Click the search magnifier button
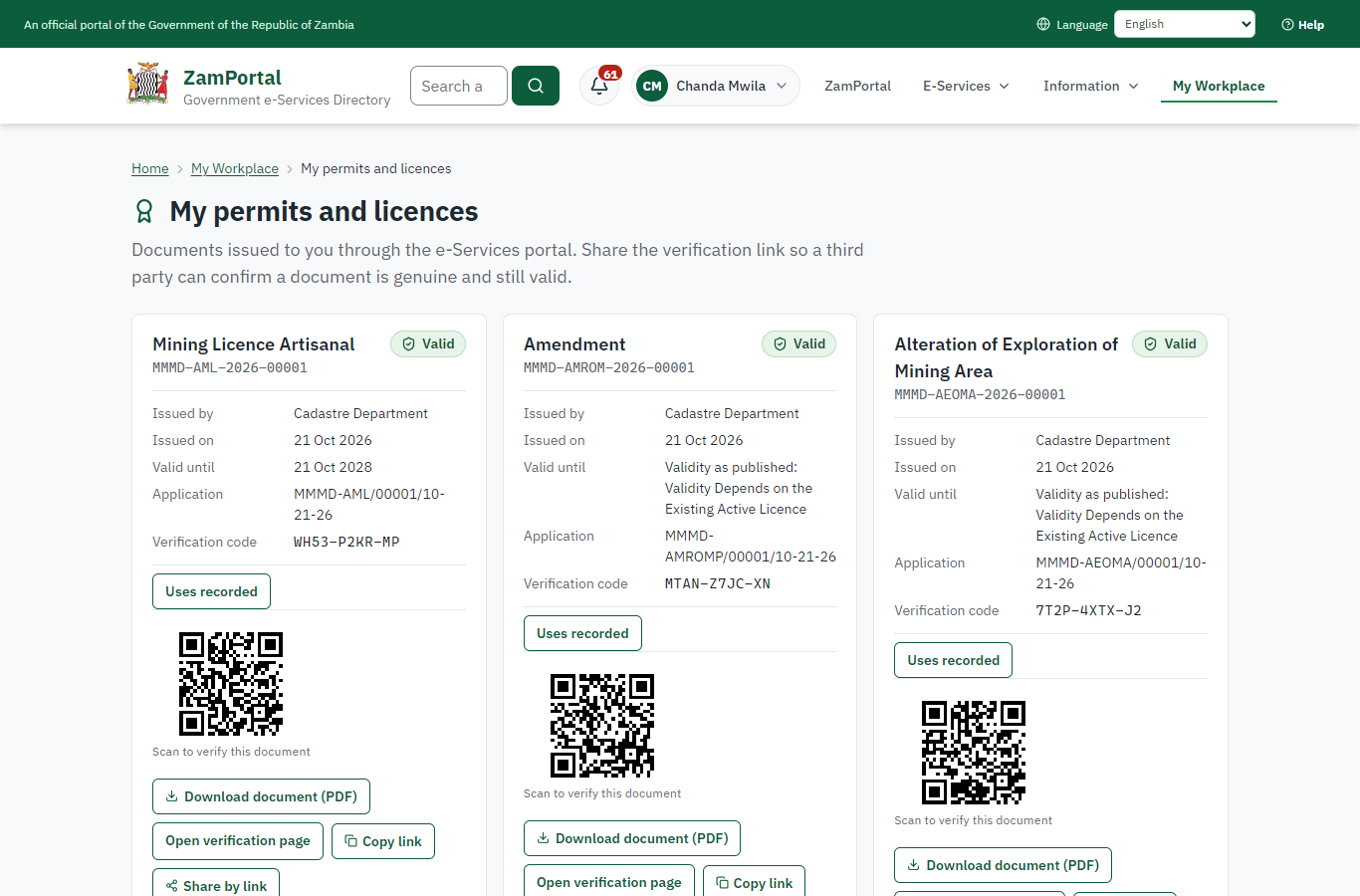This screenshot has height=896, width=1360. click(x=536, y=86)
